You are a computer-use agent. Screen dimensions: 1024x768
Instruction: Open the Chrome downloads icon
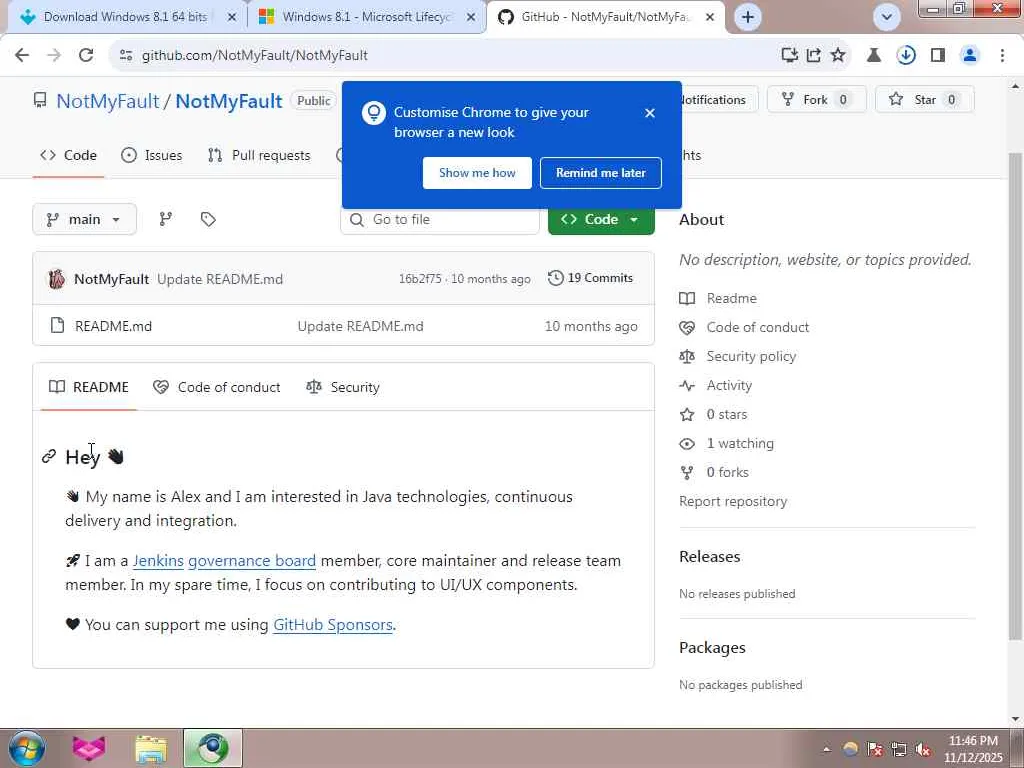pos(906,56)
